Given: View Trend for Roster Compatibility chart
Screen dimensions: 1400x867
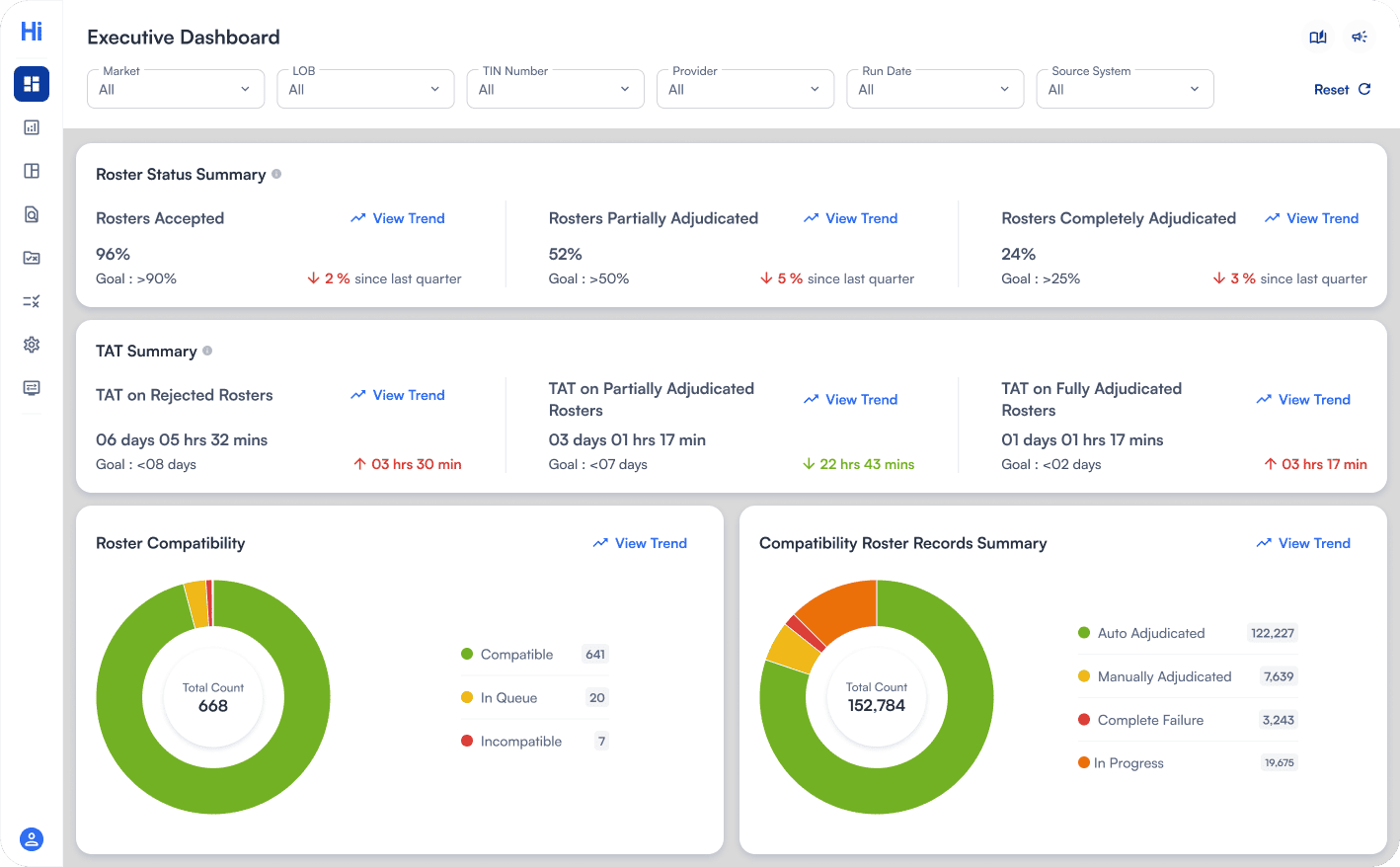Looking at the screenshot, I should click(640, 543).
